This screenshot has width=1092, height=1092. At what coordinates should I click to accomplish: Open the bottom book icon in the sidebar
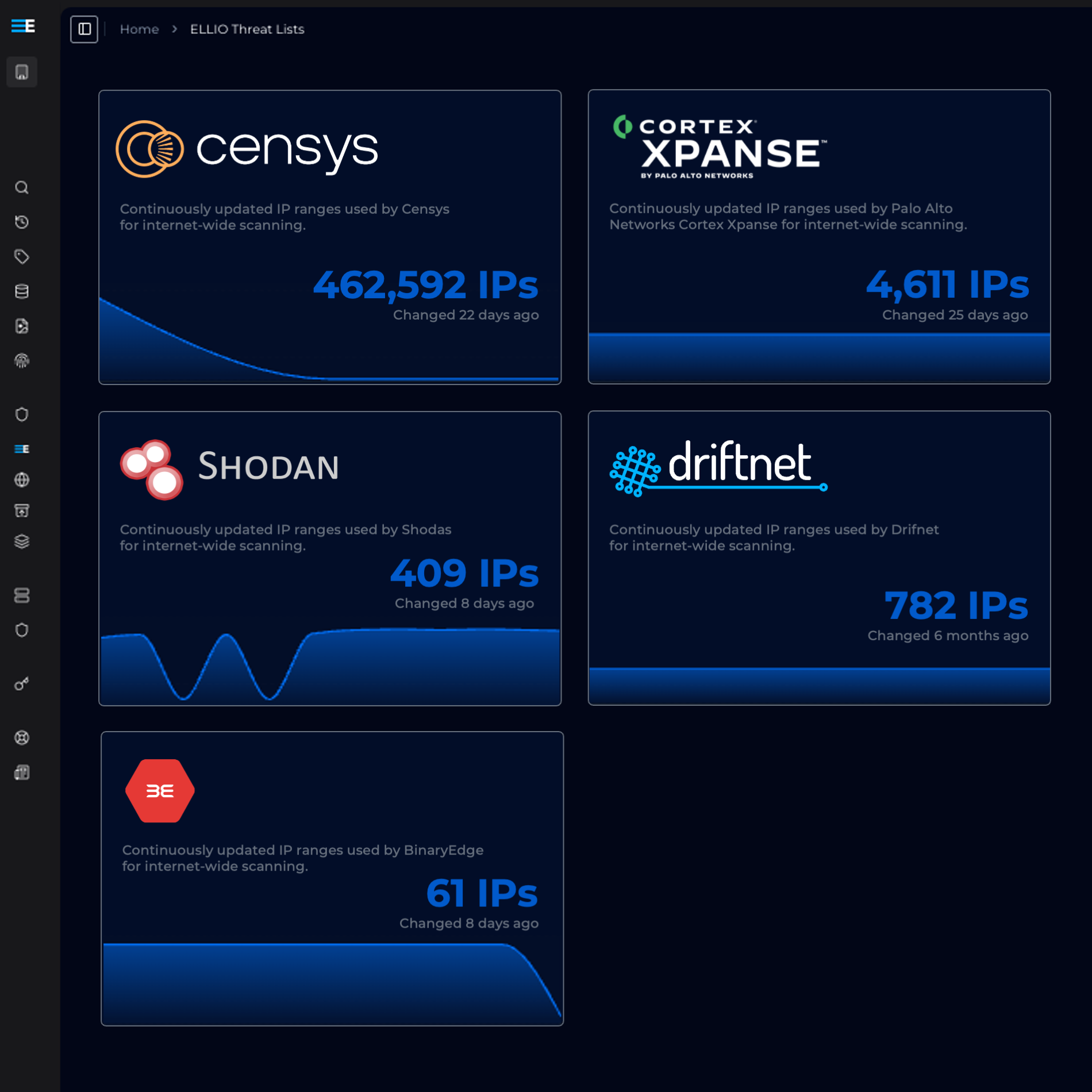coord(22,772)
